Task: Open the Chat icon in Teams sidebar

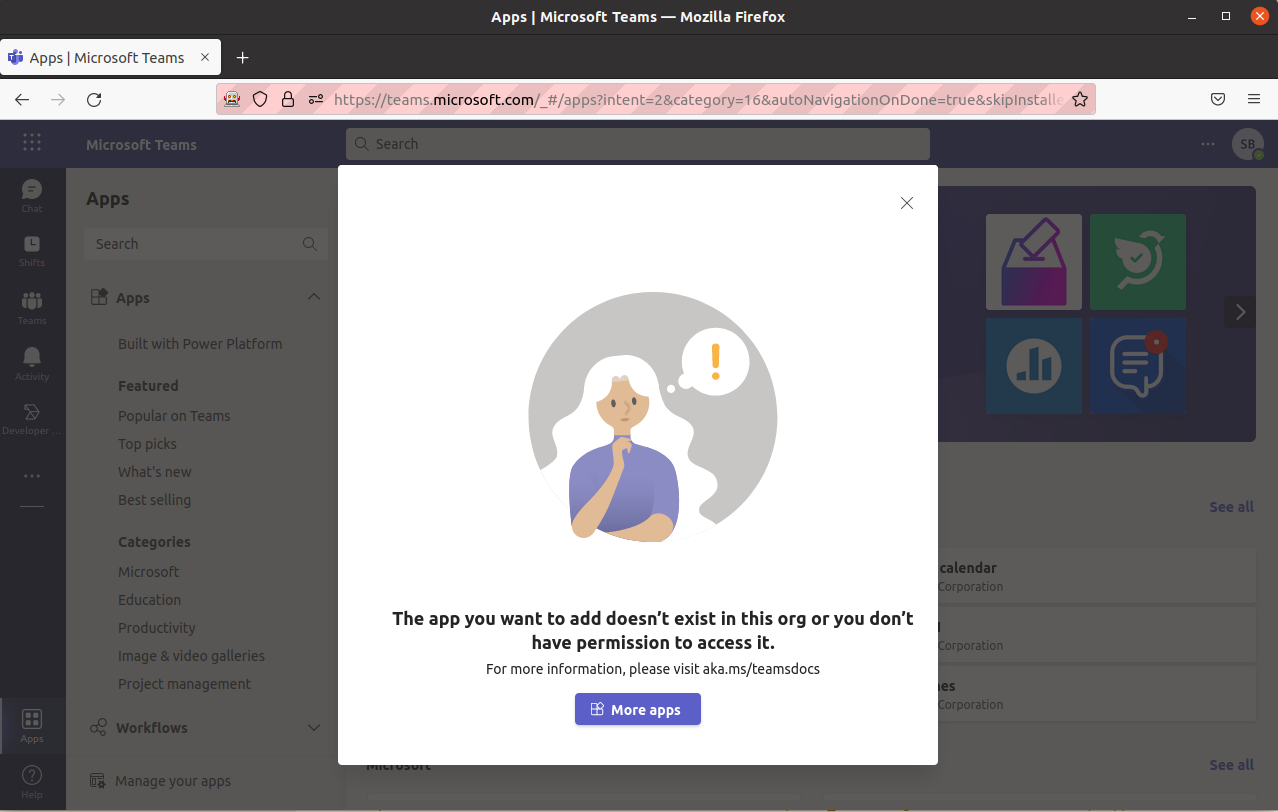Action: (32, 195)
